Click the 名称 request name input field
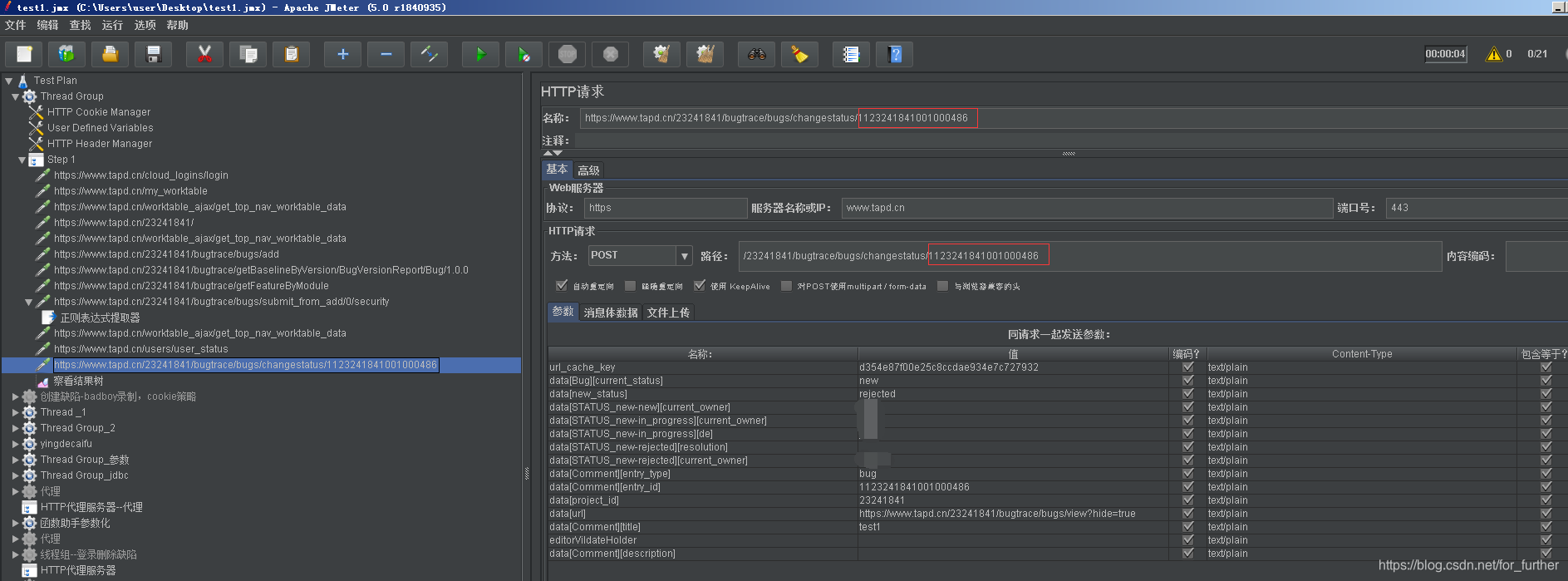 pos(1074,118)
